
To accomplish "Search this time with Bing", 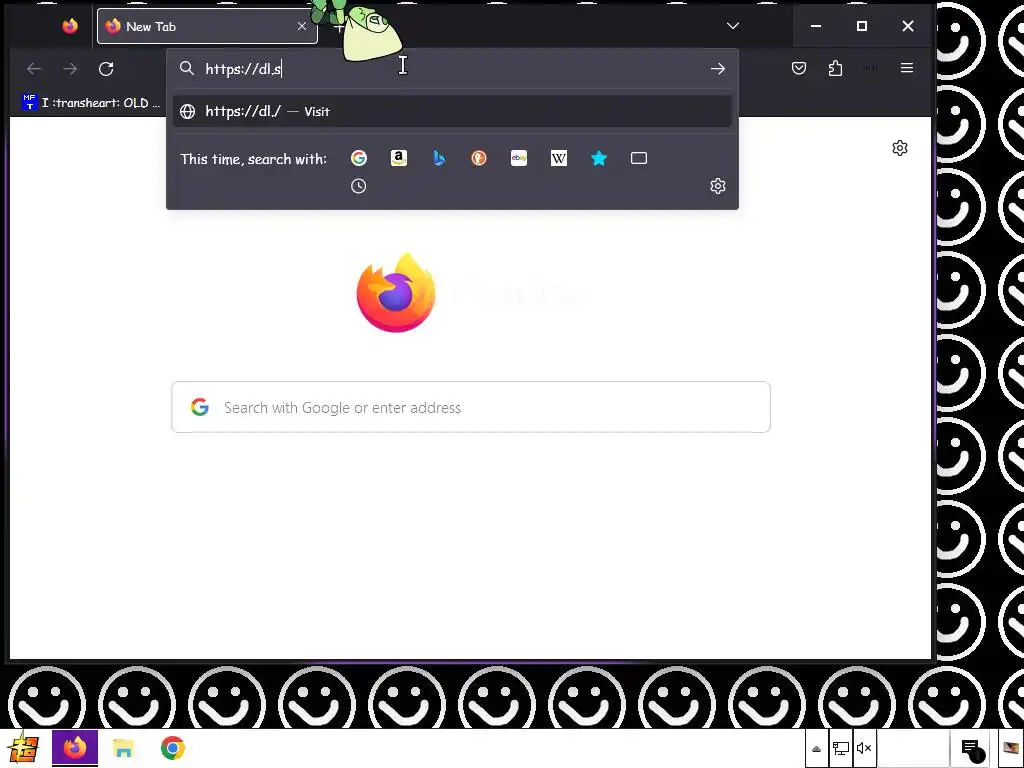I will point(439,158).
